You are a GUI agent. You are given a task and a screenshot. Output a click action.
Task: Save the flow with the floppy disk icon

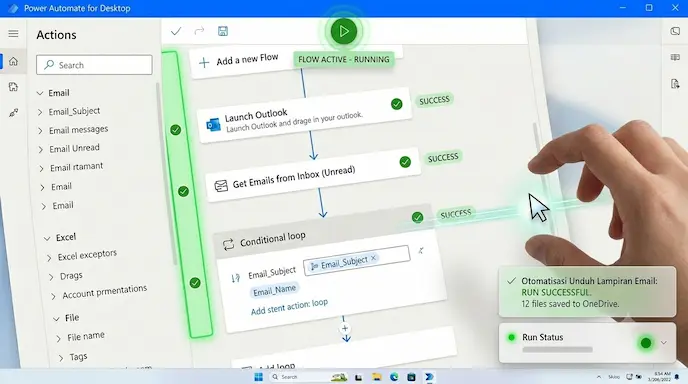tap(223, 31)
